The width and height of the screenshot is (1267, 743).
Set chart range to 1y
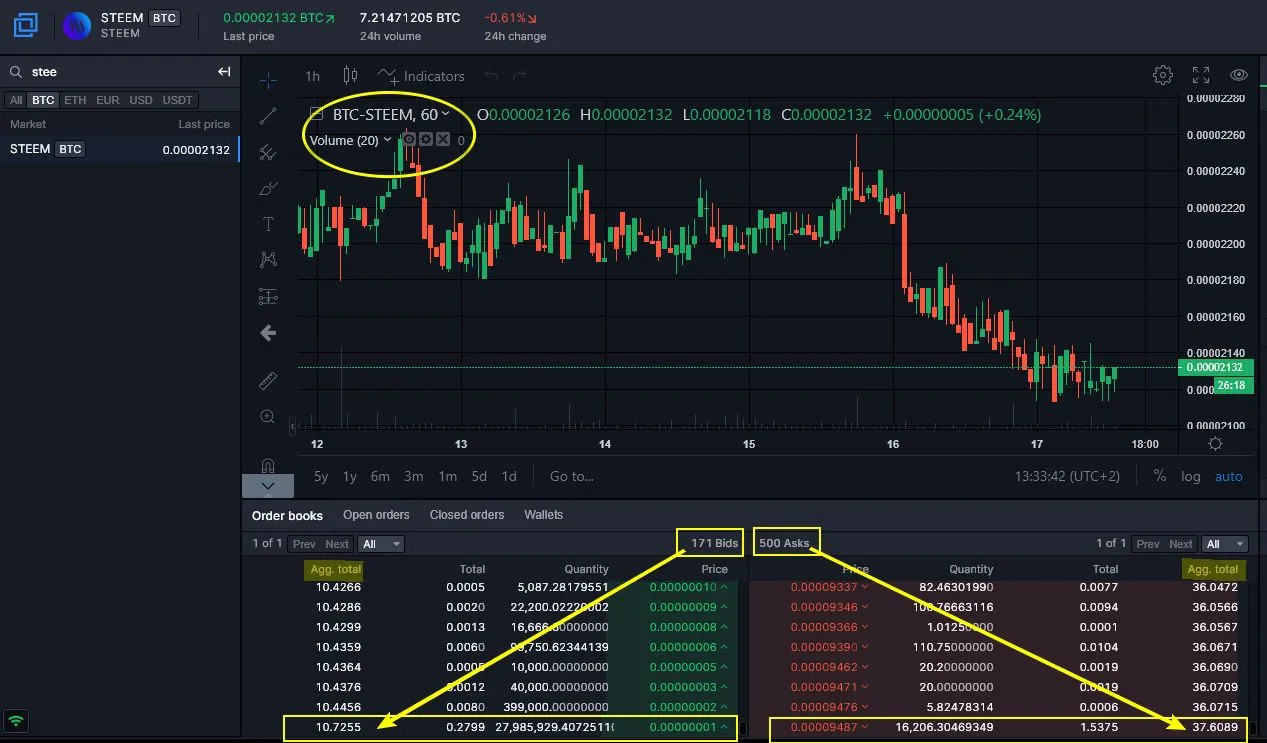point(350,476)
